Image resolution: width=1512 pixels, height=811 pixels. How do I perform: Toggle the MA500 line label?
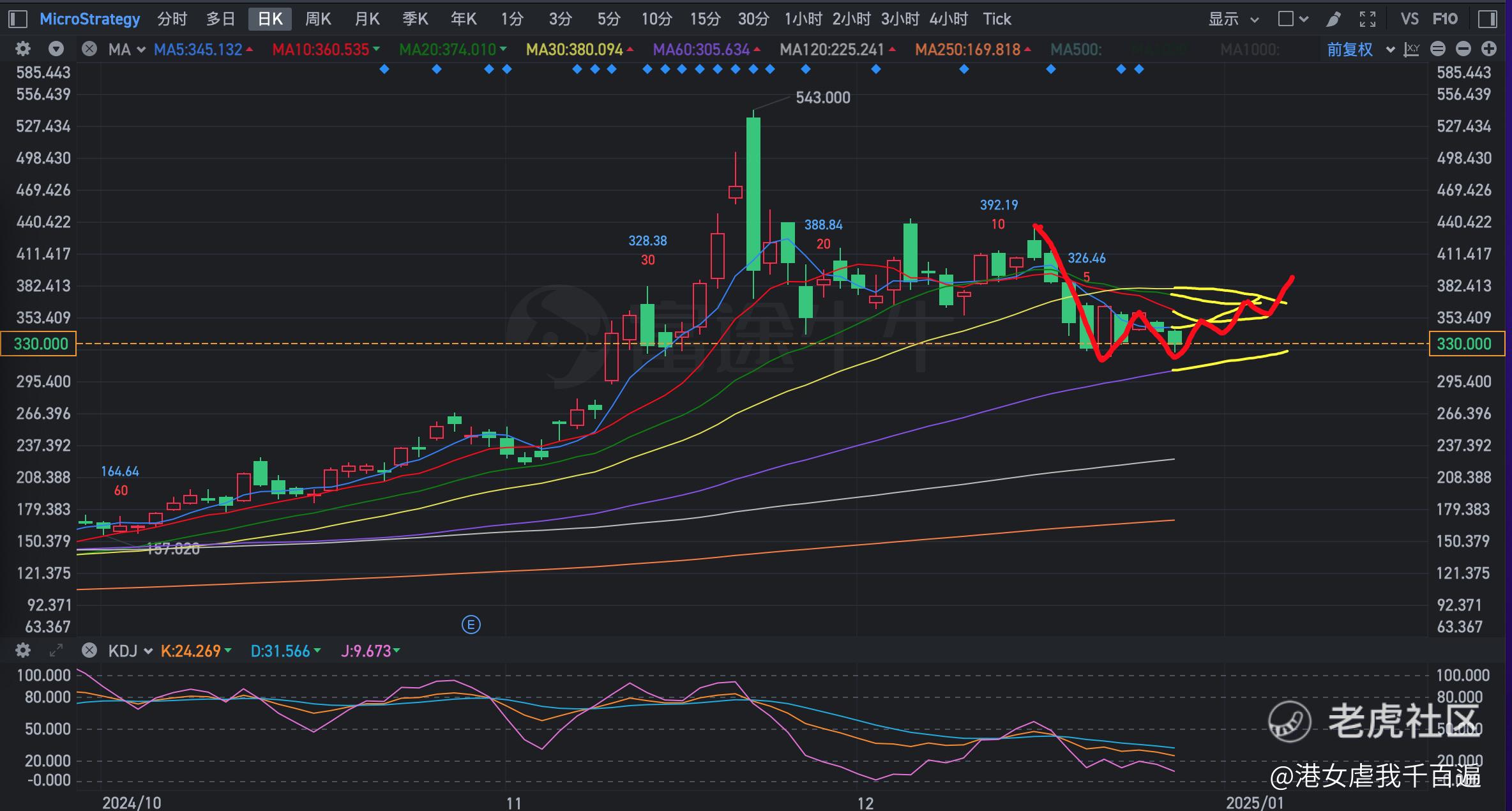point(1076,49)
